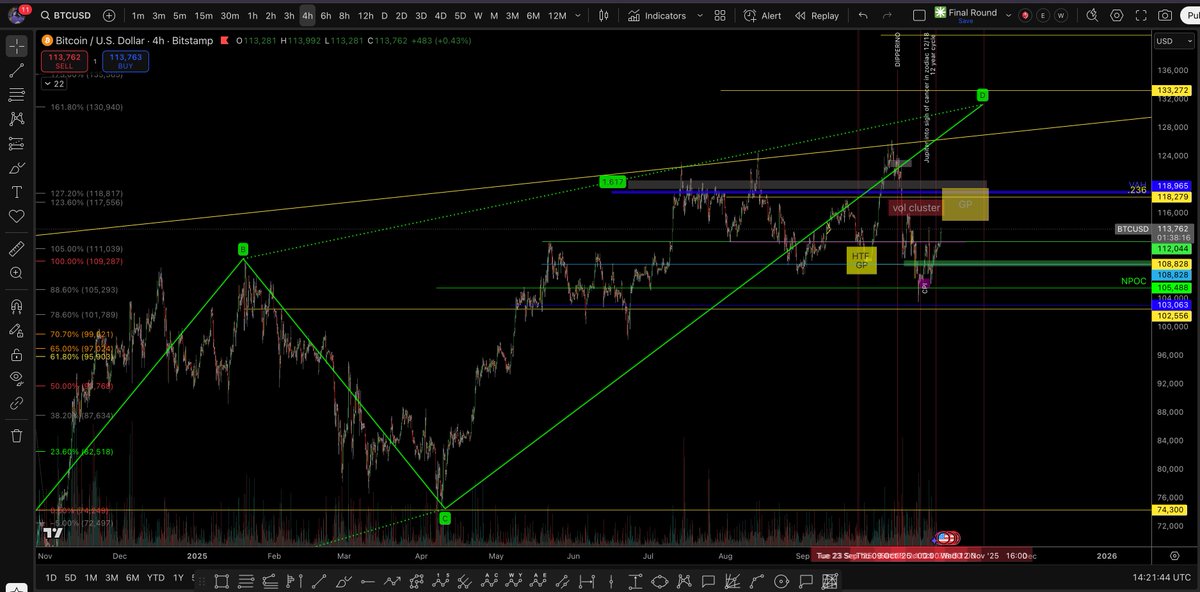Click the yellow HTF GP box
This screenshot has height=592, width=1200.
point(861,260)
